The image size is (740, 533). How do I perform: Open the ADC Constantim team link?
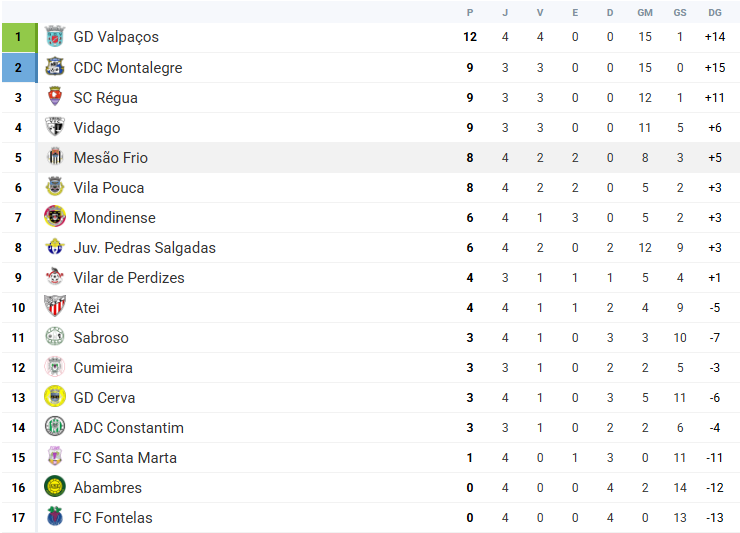(129, 428)
